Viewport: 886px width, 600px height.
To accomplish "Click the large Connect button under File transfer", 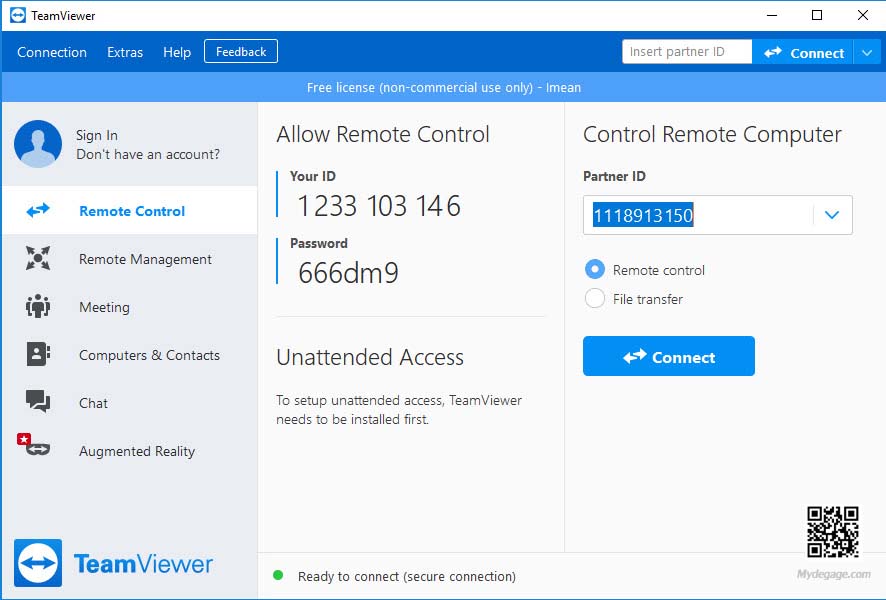I will pos(668,356).
